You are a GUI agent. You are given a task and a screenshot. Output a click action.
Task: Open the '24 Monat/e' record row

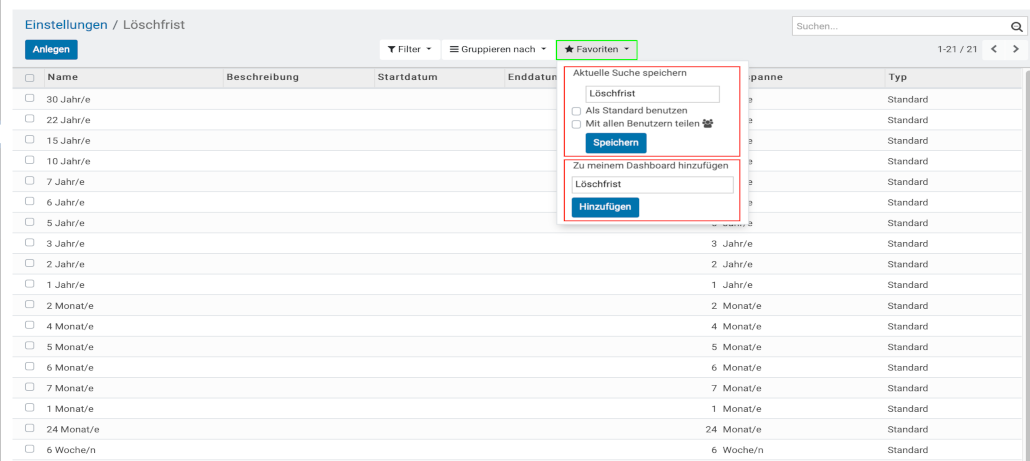(x=73, y=429)
